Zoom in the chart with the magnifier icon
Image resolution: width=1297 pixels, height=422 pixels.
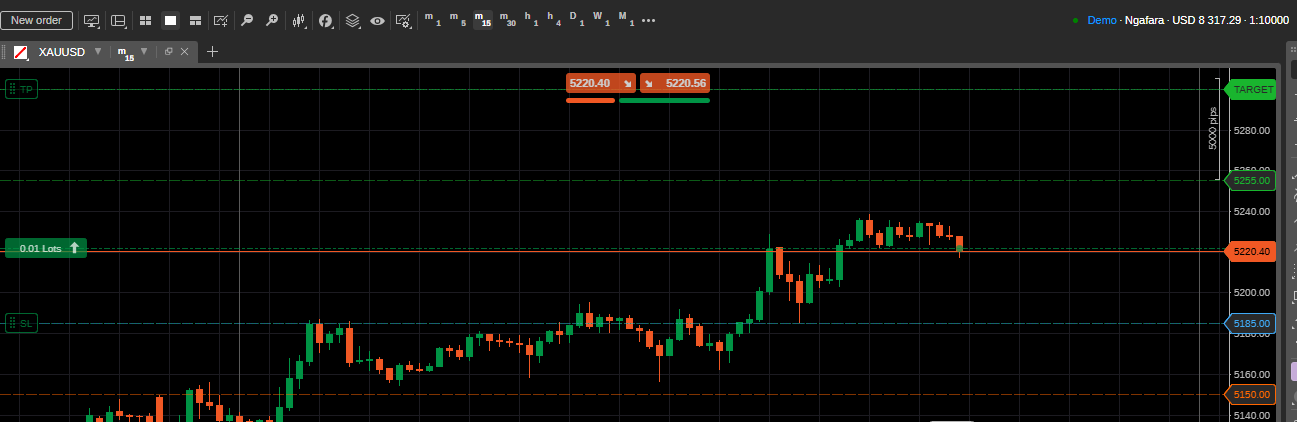coord(271,20)
